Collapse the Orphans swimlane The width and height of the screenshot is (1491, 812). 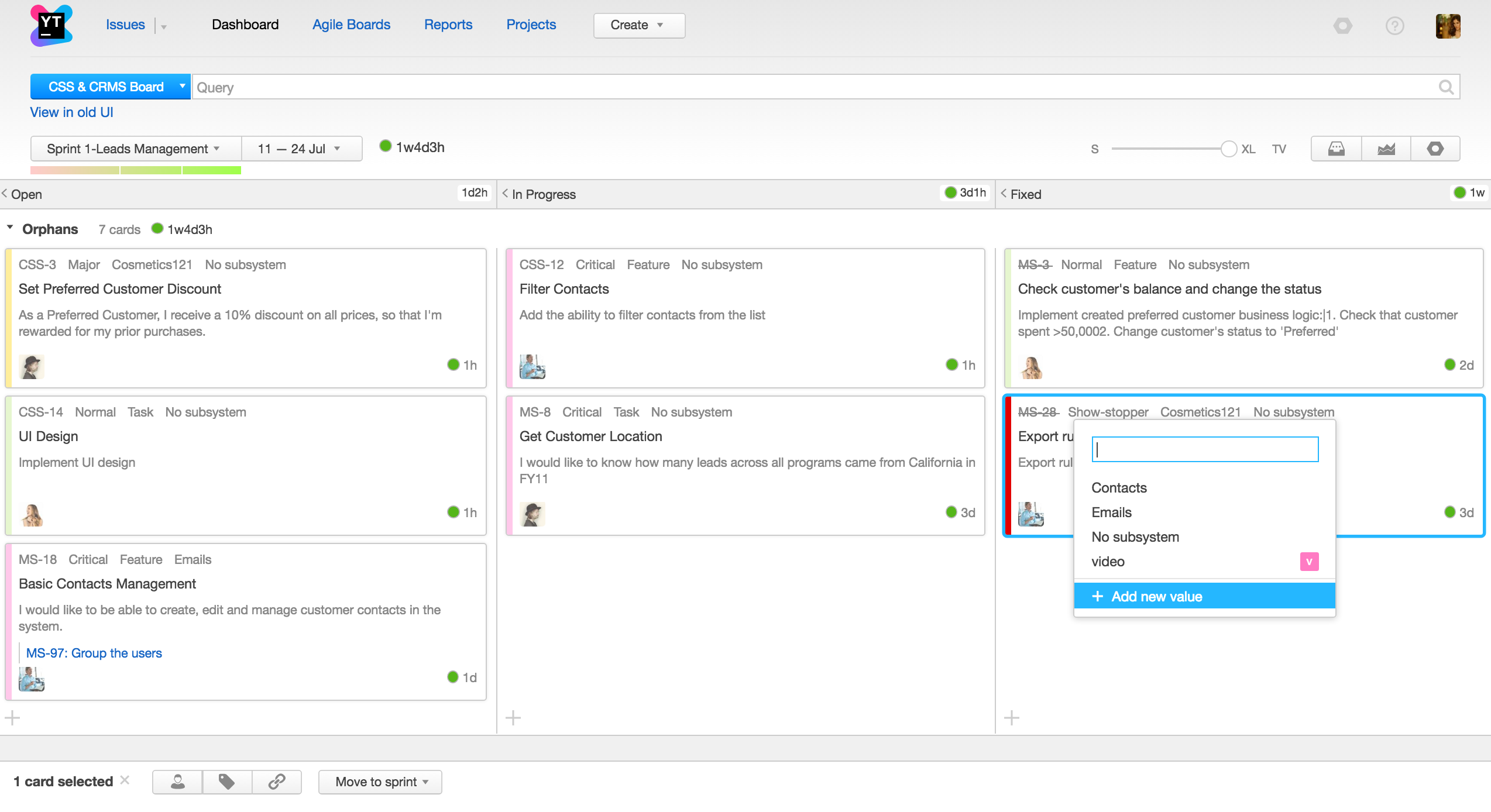pos(10,228)
